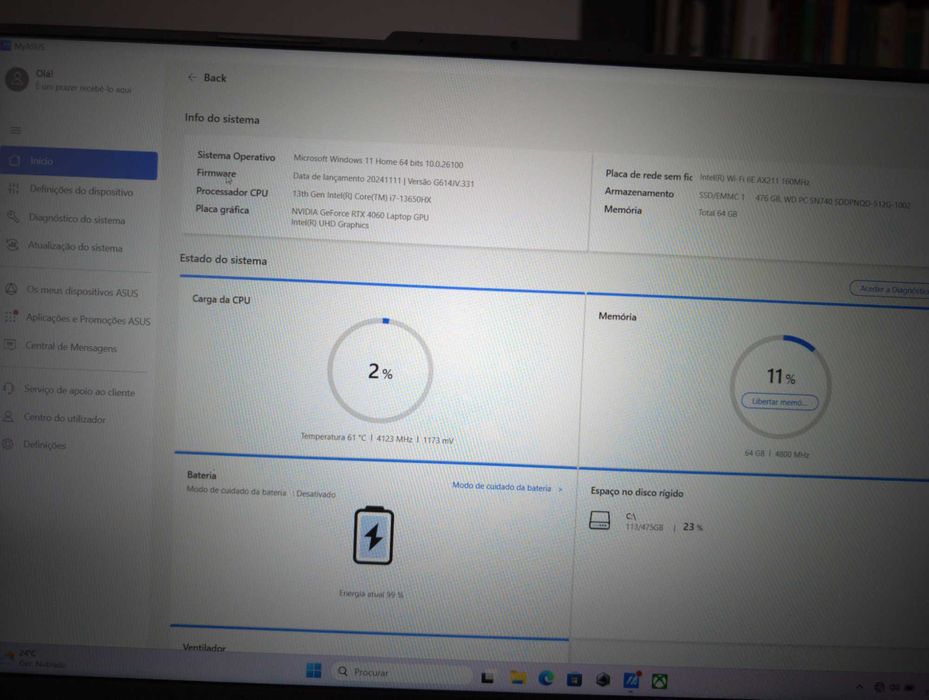Screen dimensions: 929x700
Task: Click the Os meus dispositivos ASUS icon
Action: tap(11, 290)
